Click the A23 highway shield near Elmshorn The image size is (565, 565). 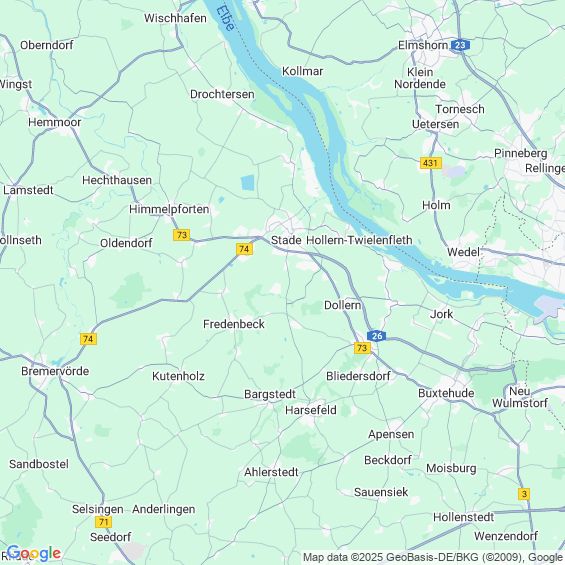[x=460, y=45]
